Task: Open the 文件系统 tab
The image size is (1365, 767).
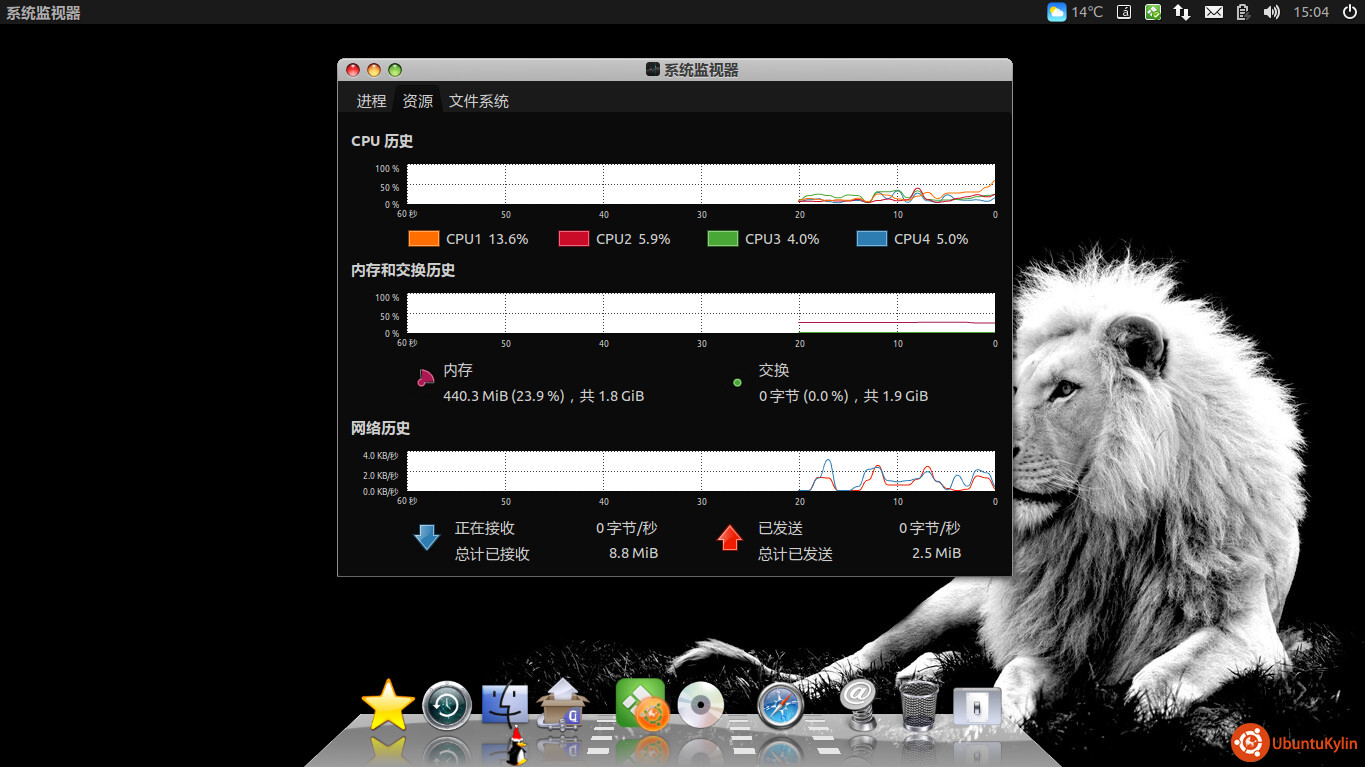Action: tap(478, 101)
